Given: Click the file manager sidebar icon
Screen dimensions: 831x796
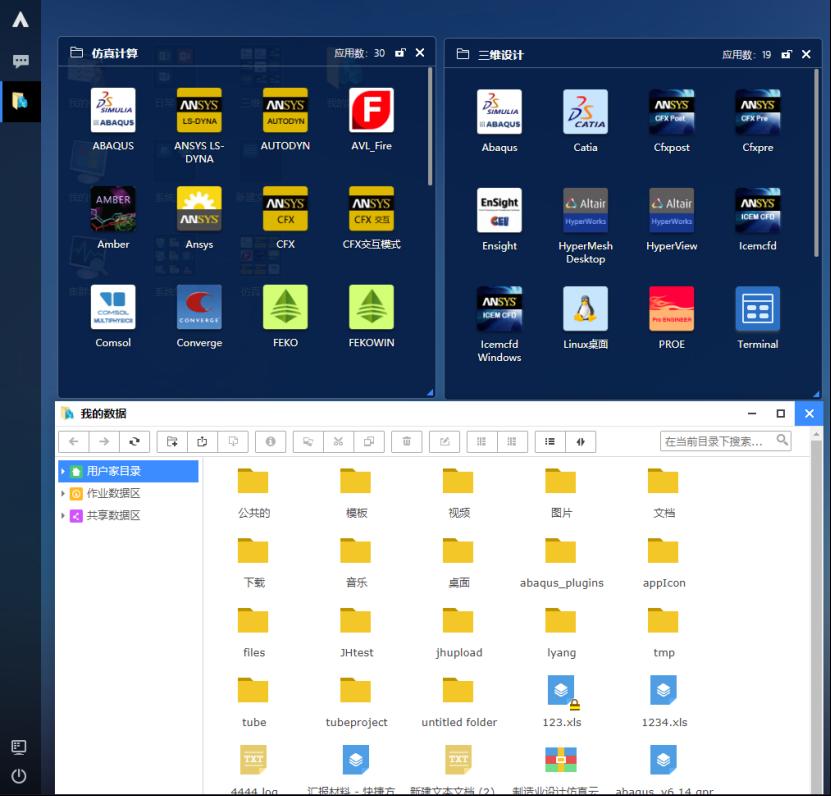Looking at the screenshot, I should [20, 101].
